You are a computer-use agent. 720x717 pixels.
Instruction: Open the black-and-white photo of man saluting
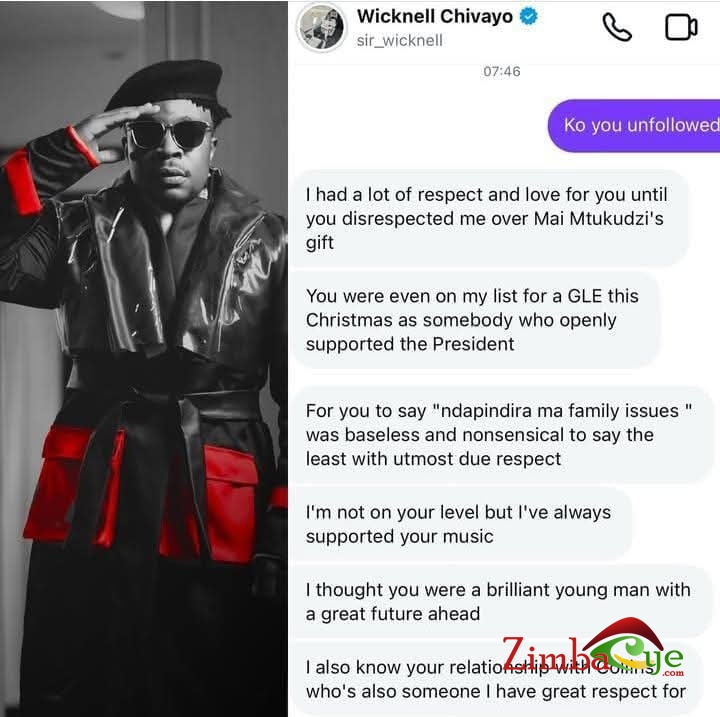click(144, 358)
